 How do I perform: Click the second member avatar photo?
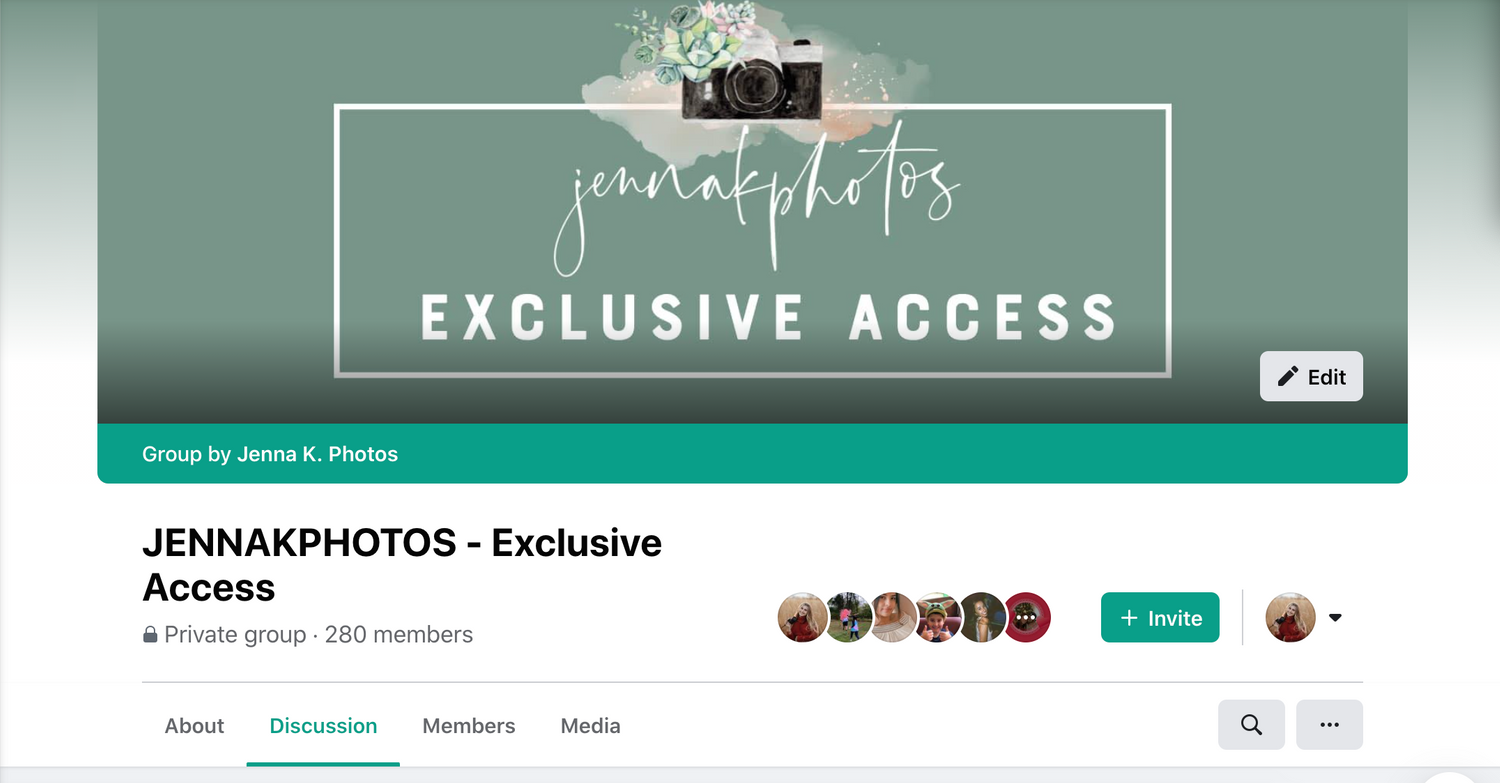coord(848,617)
